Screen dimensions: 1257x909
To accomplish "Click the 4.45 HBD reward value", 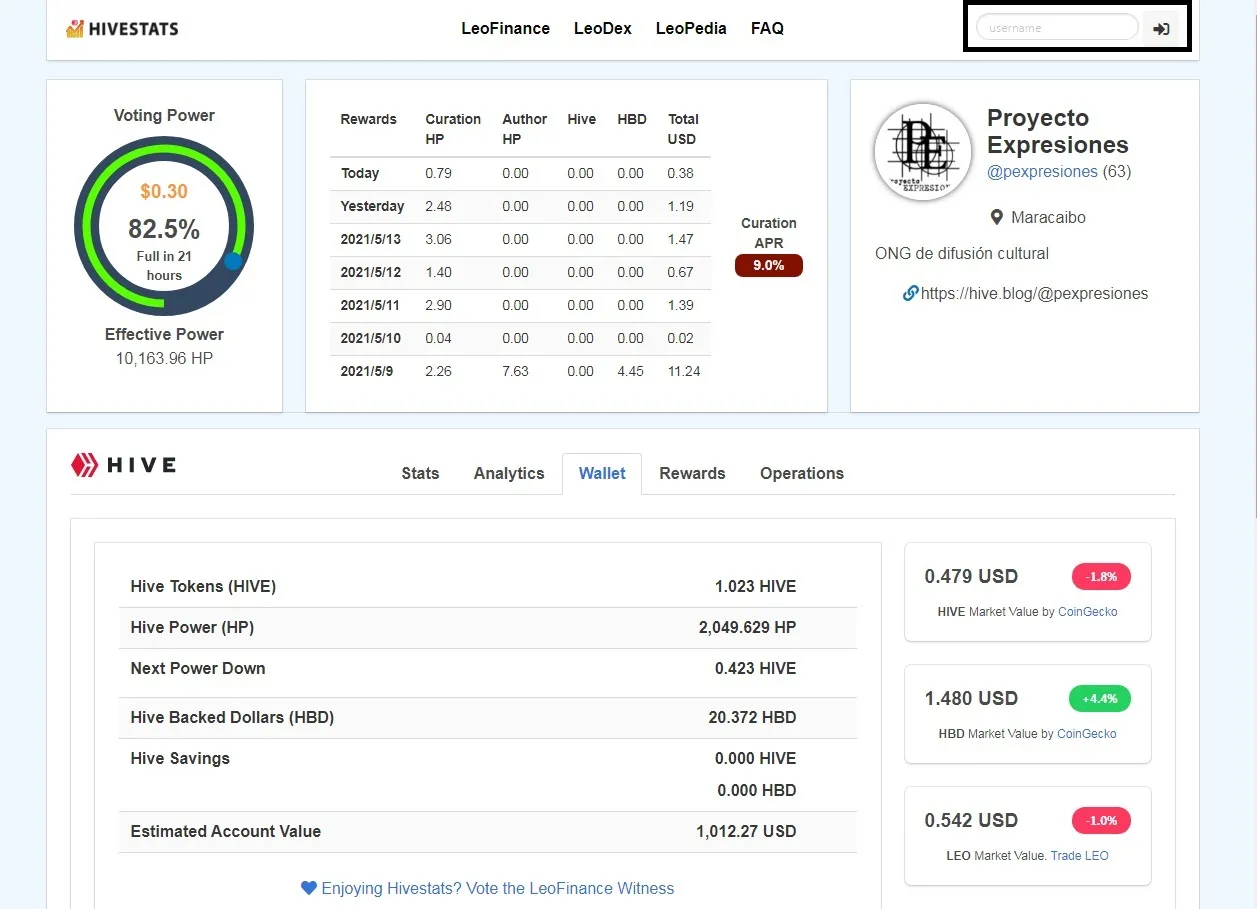I will click(630, 371).
